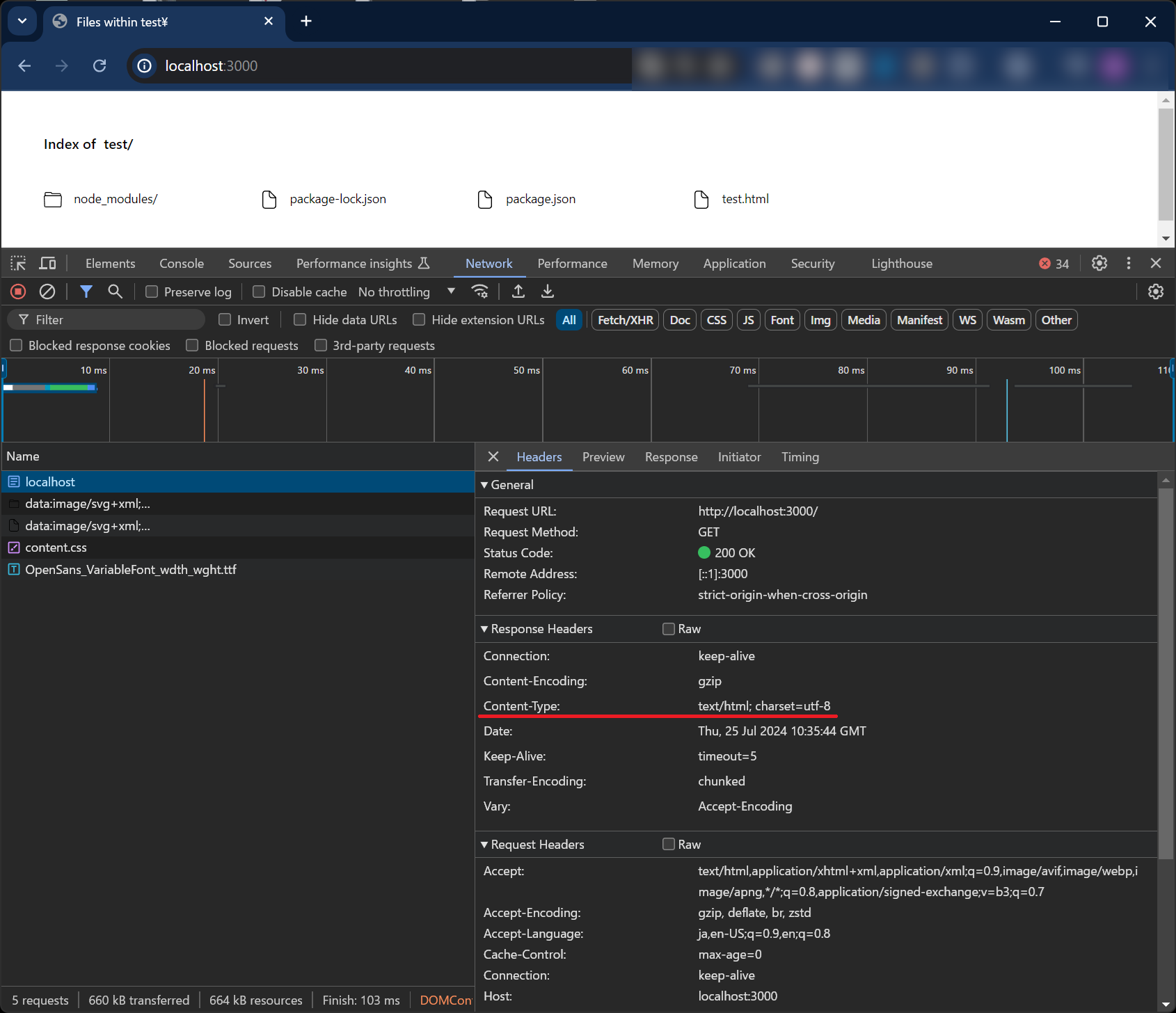Viewport: 1176px width, 1013px height.
Task: Open network conditions wifi icon
Action: (479, 292)
